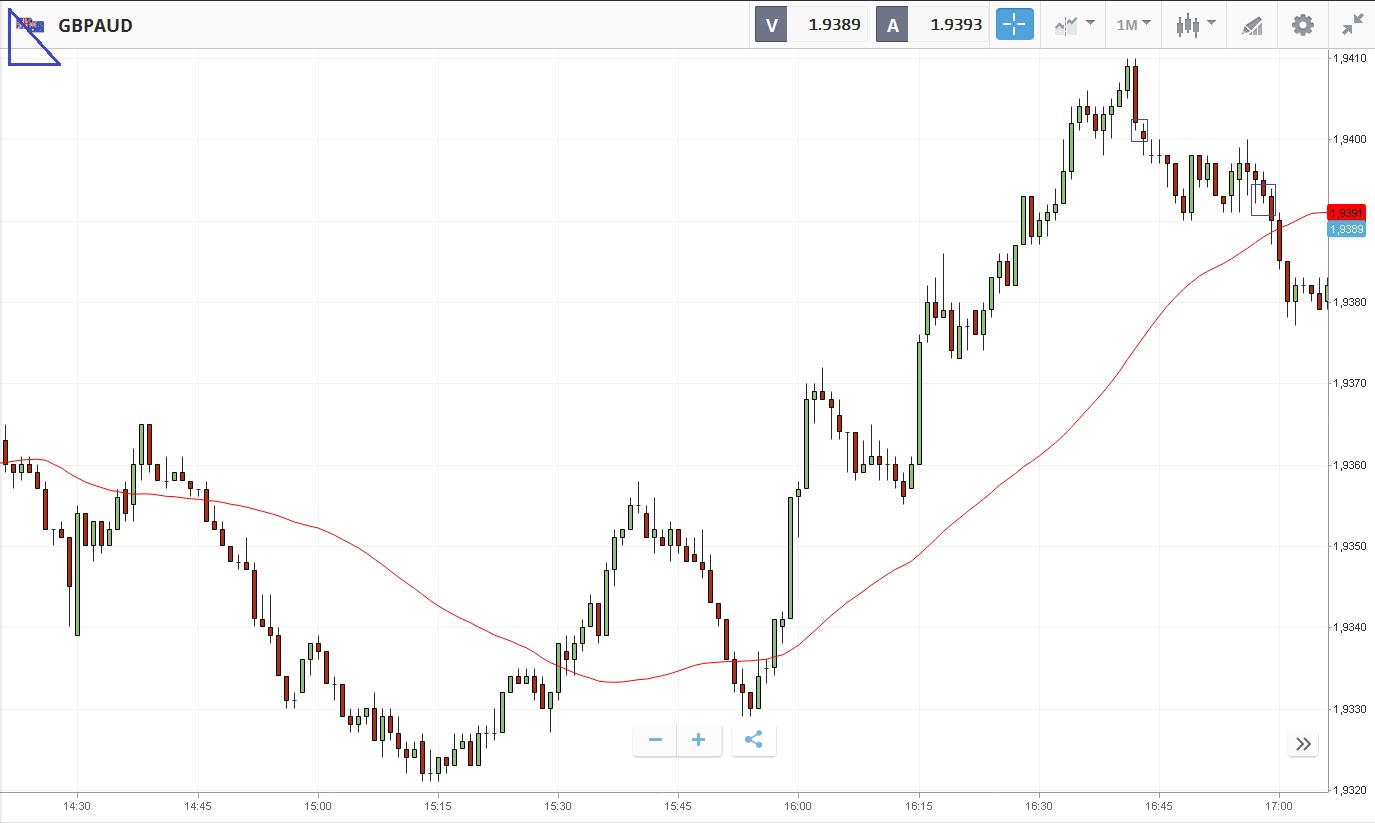Viewport: 1375px width, 823px height.
Task: Open the drawing tools icon
Action: click(1252, 25)
